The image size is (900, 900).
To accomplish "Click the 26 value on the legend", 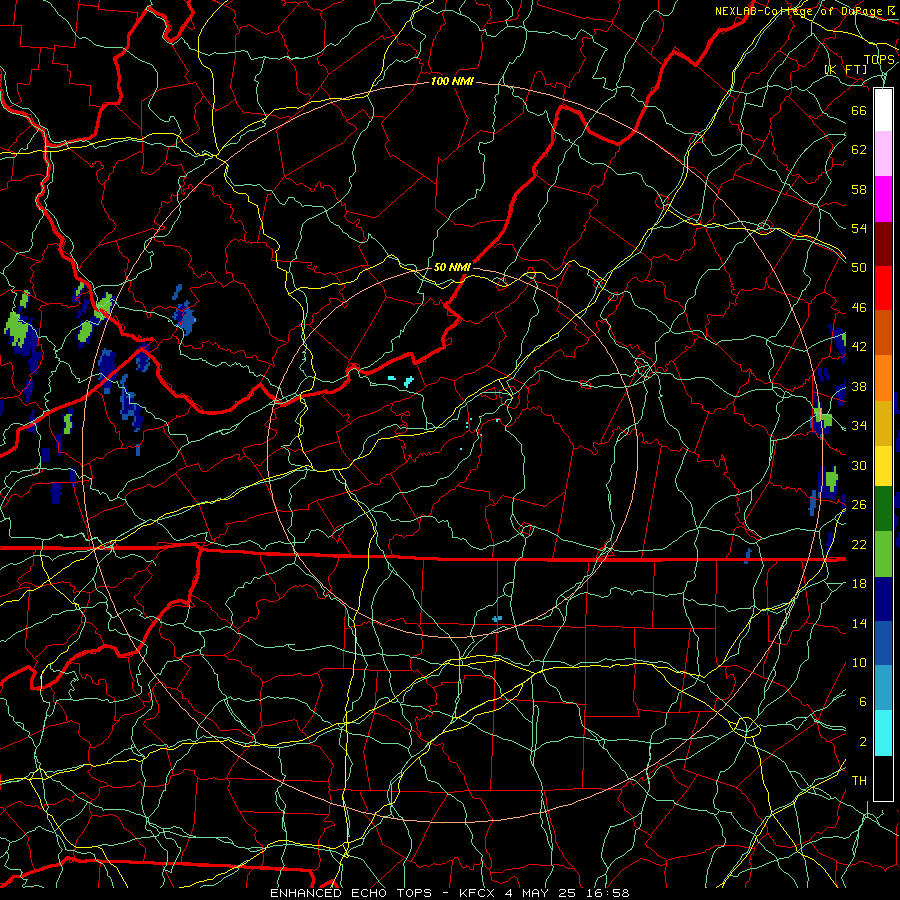I will click(x=859, y=505).
